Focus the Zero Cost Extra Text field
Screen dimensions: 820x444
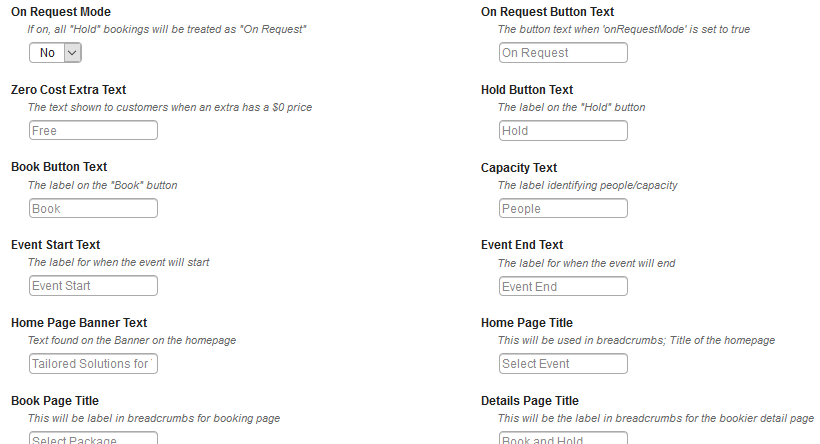coord(93,130)
